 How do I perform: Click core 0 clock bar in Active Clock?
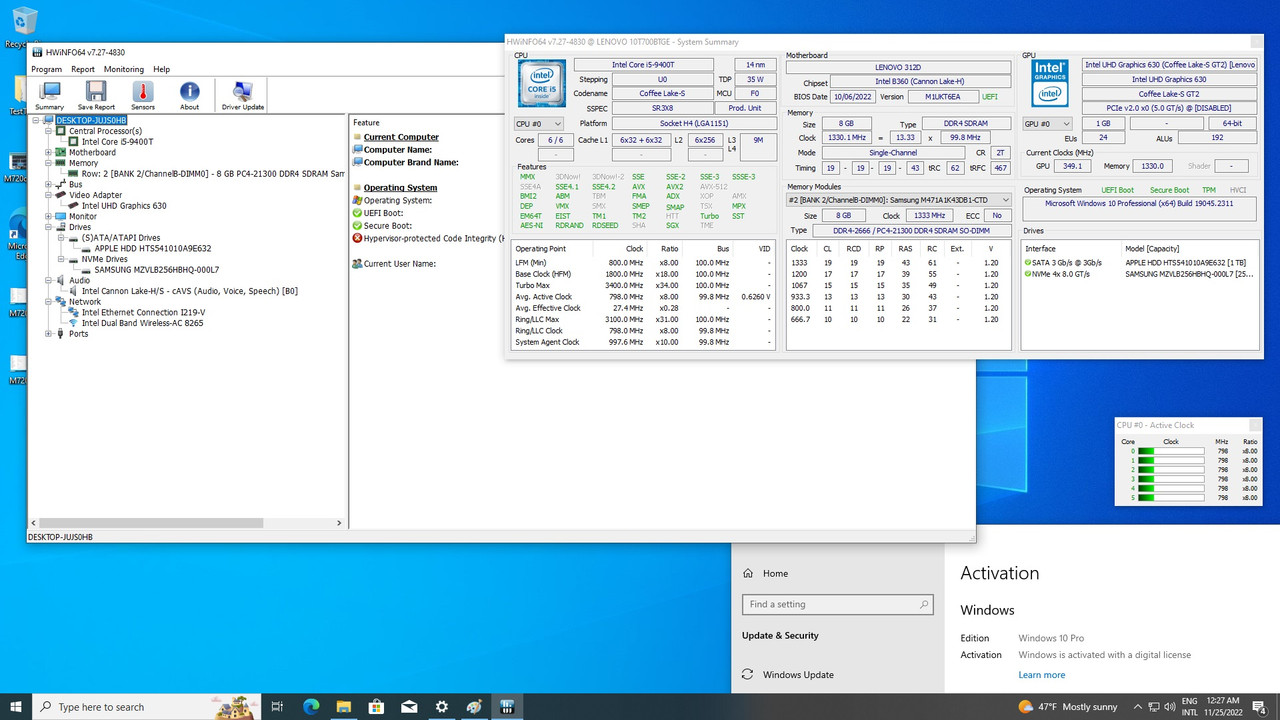(1172, 452)
